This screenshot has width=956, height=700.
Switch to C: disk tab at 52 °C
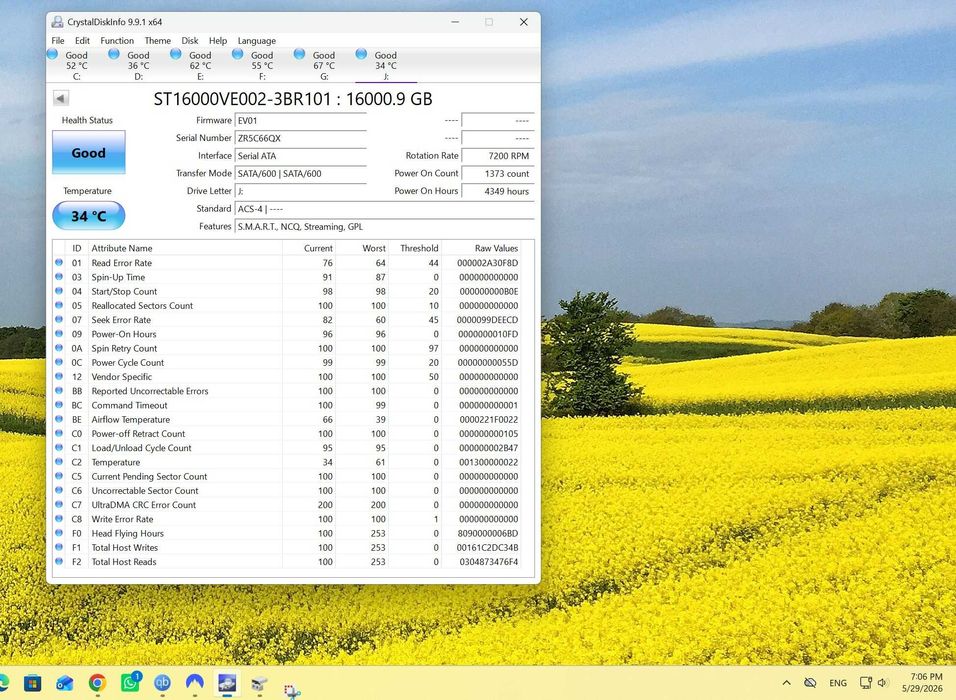tap(77, 65)
